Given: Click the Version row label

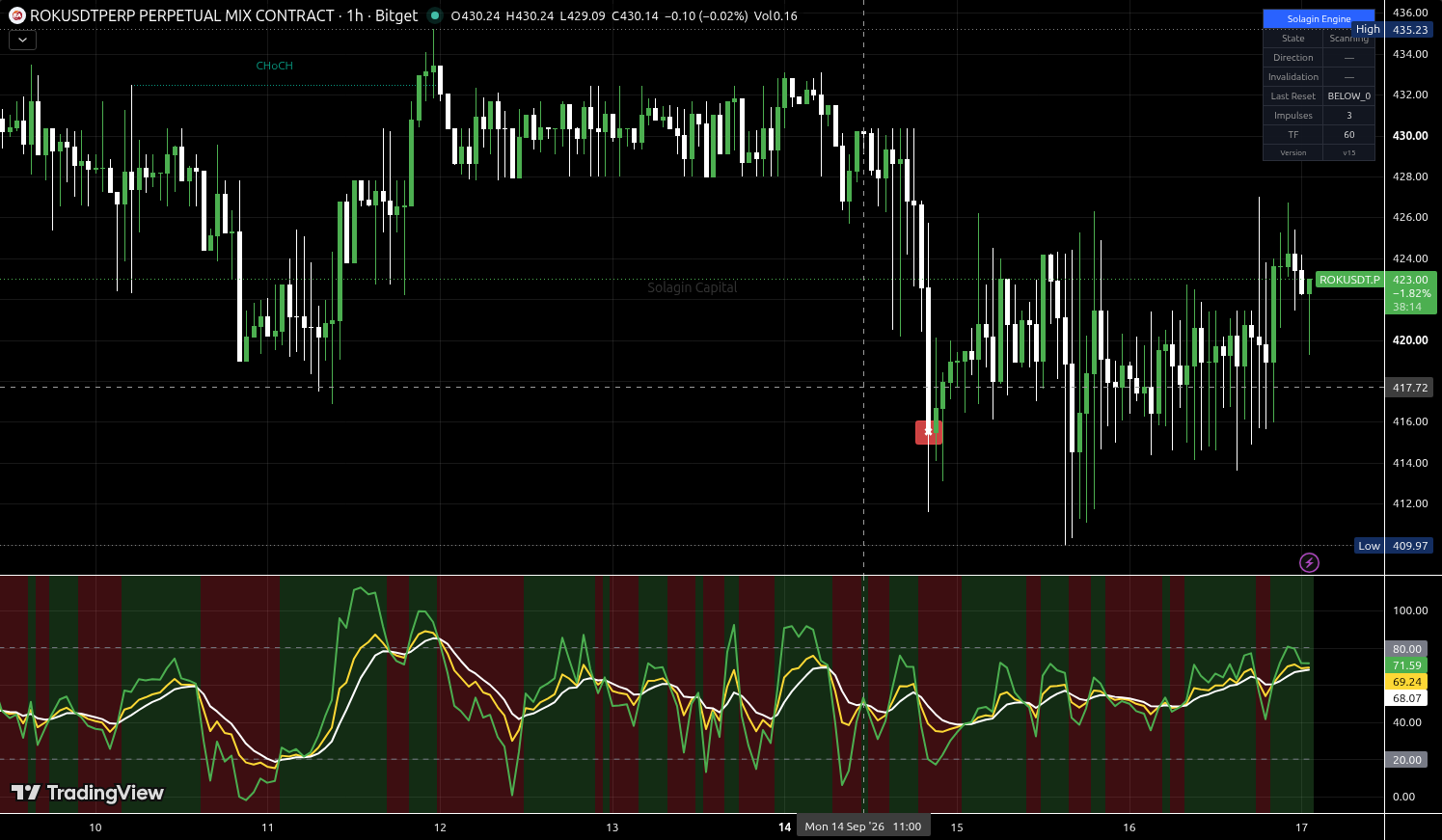Looking at the screenshot, I should click(1292, 153).
